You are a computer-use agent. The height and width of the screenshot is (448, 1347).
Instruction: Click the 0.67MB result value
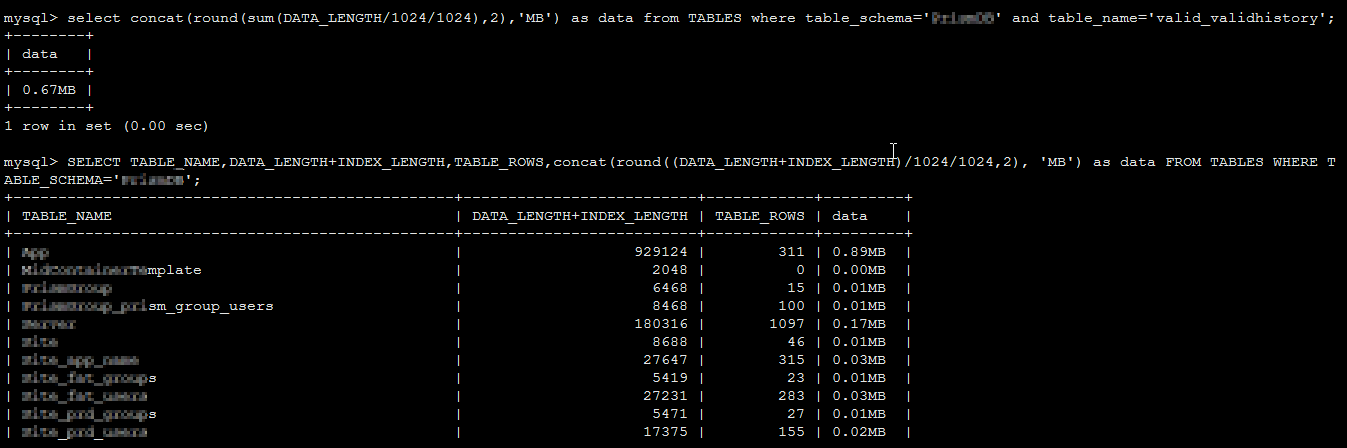[50, 90]
